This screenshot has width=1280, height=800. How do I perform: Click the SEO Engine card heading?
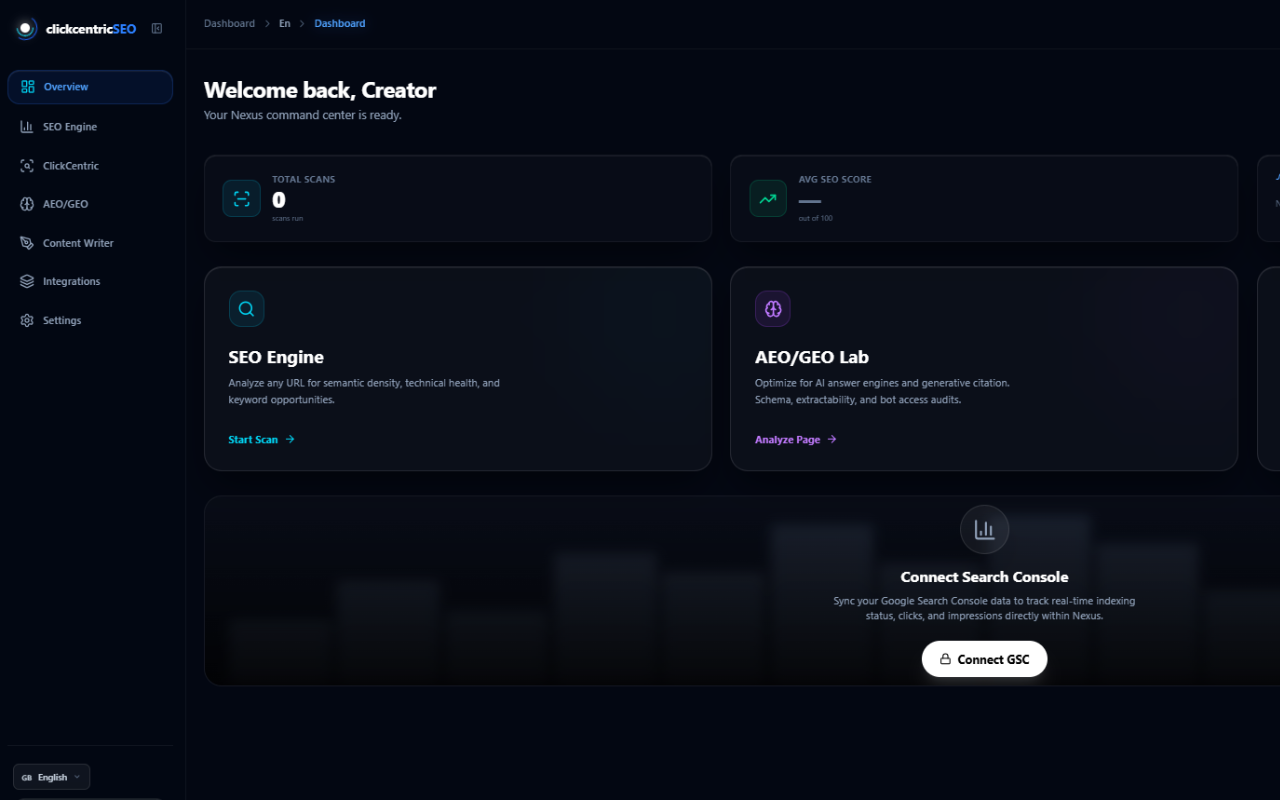pyautogui.click(x=276, y=357)
